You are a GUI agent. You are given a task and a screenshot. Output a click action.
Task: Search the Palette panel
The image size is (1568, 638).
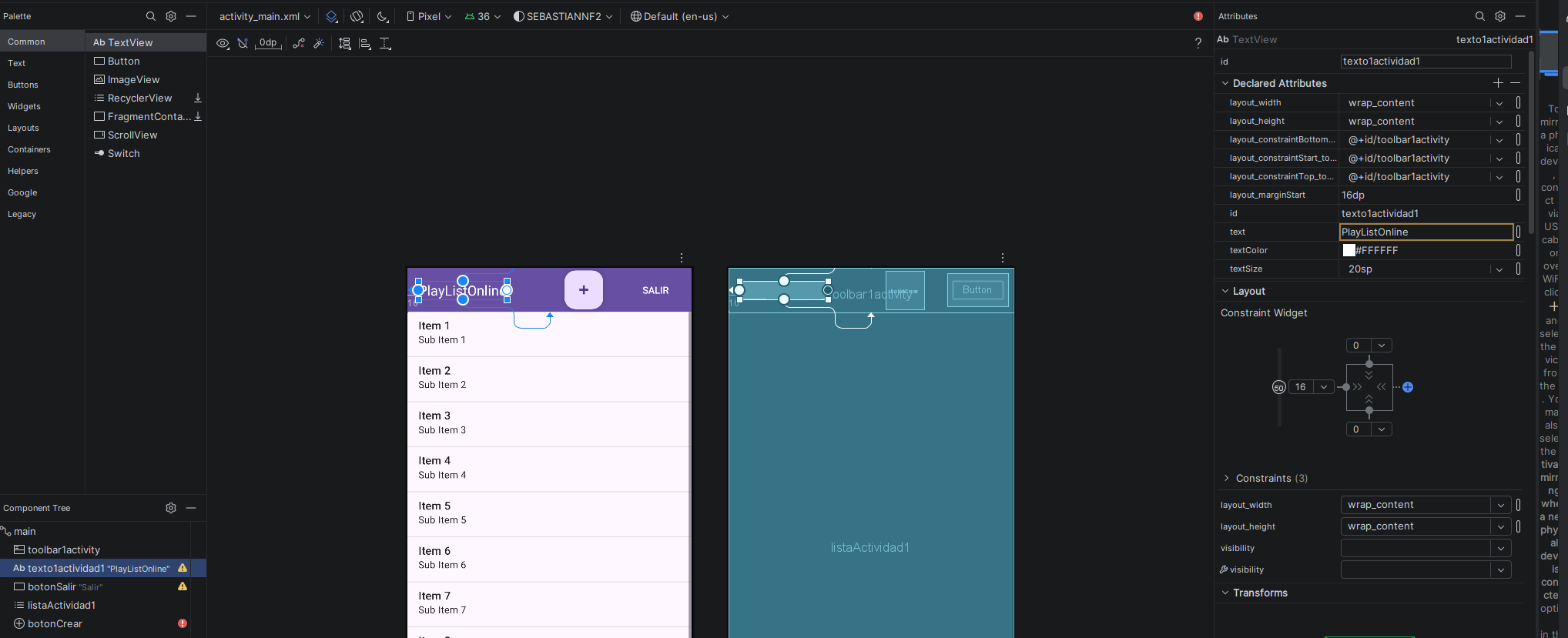point(151,16)
